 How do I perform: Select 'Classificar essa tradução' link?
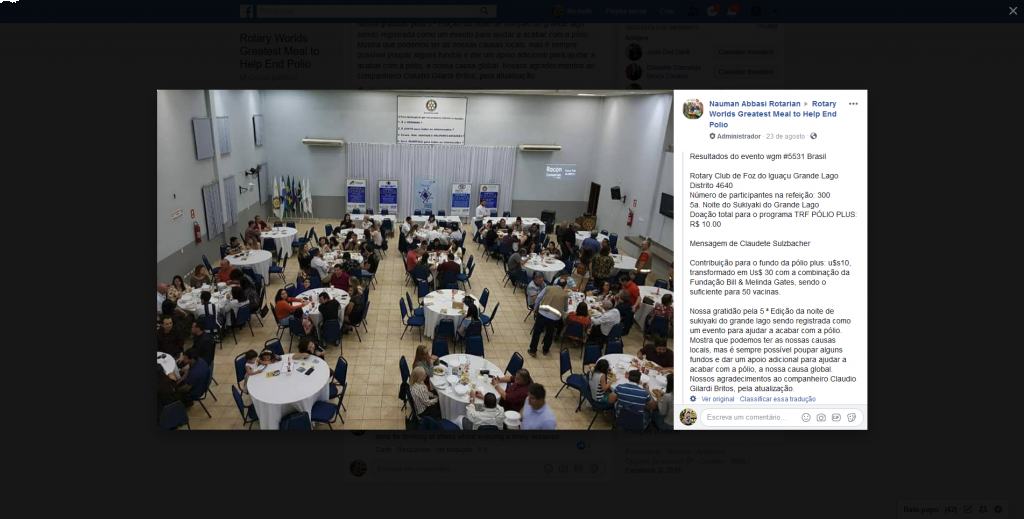click(x=777, y=399)
